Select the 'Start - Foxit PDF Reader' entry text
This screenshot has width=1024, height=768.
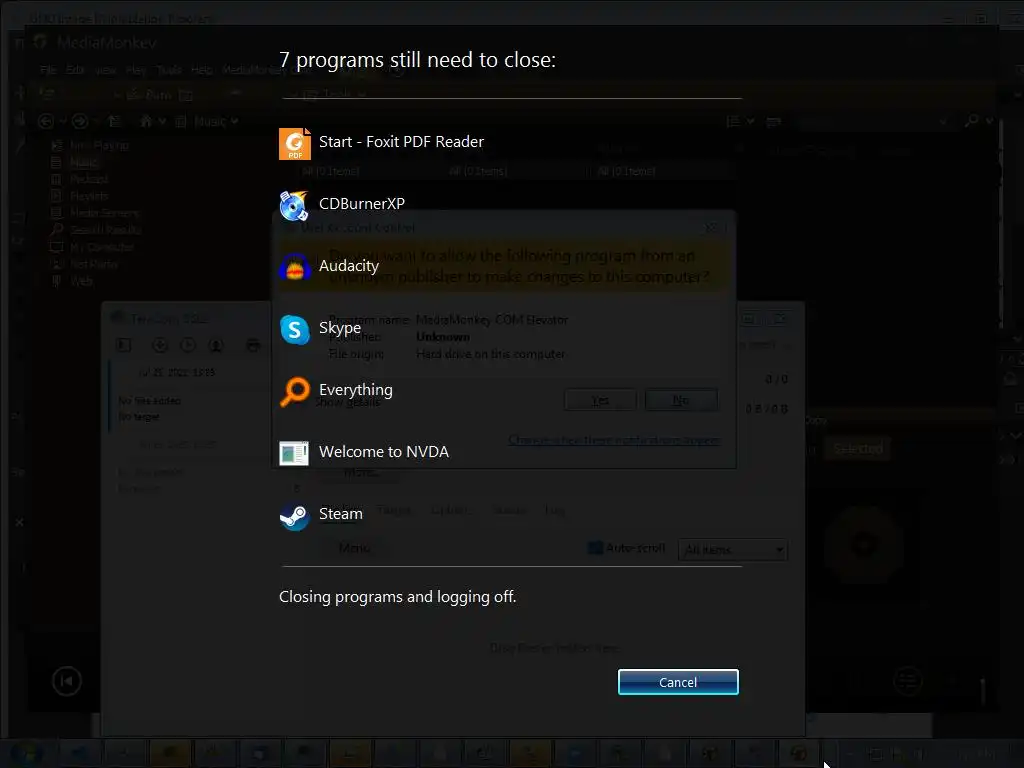(x=401, y=142)
